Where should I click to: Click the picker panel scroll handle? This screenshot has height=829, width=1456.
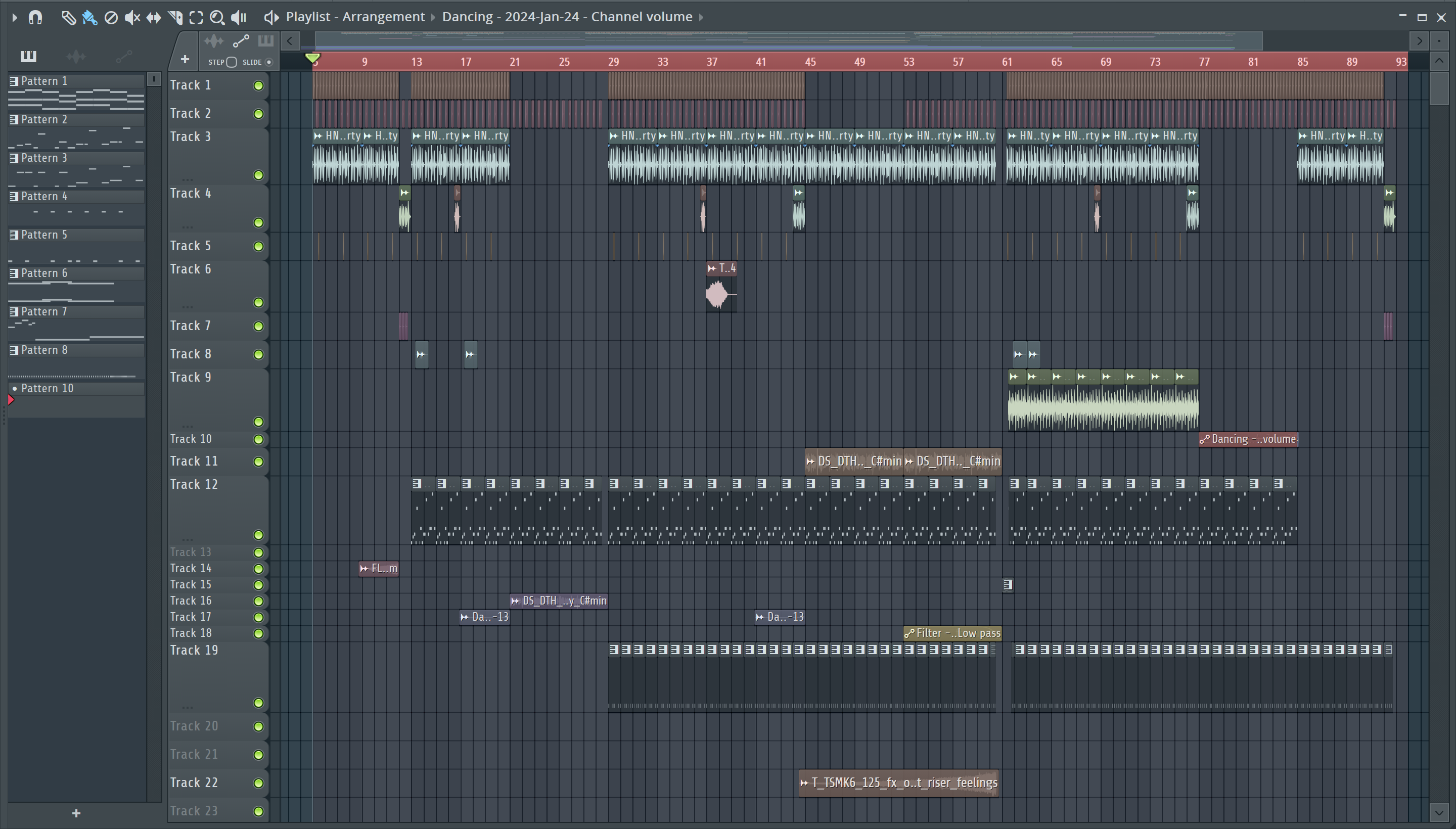click(x=154, y=79)
